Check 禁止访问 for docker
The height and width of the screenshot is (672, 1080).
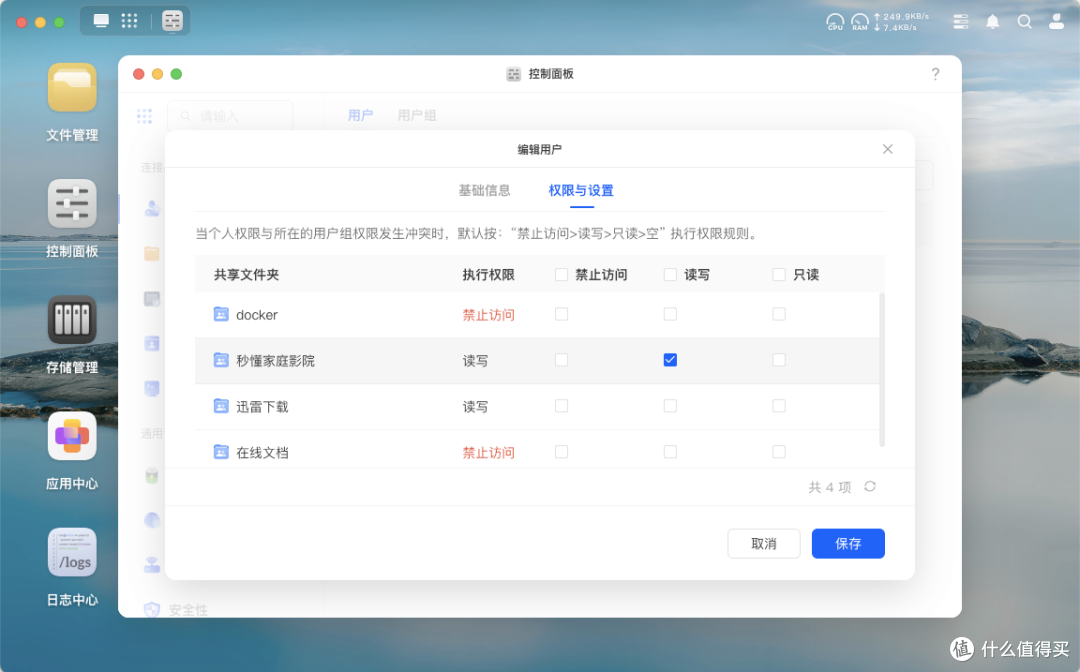pyautogui.click(x=561, y=314)
